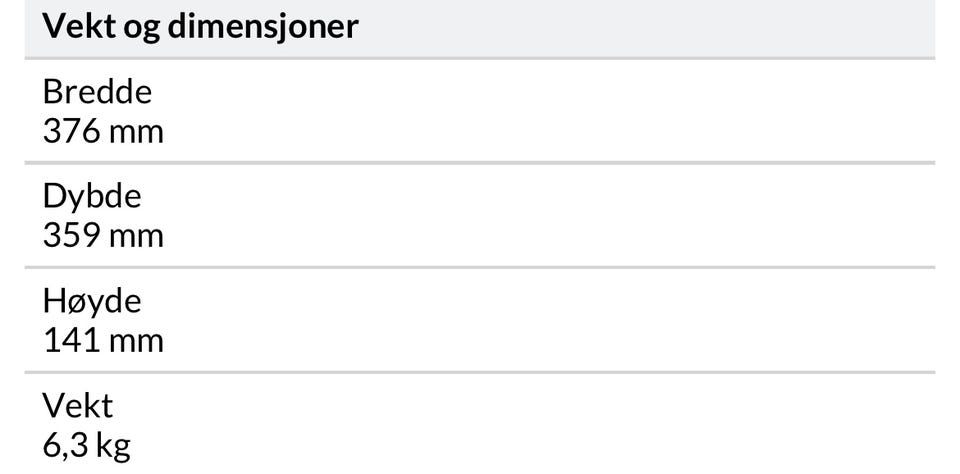The height and width of the screenshot is (474, 960).
Task: Select the 'Bredde' label
Action: point(97,92)
